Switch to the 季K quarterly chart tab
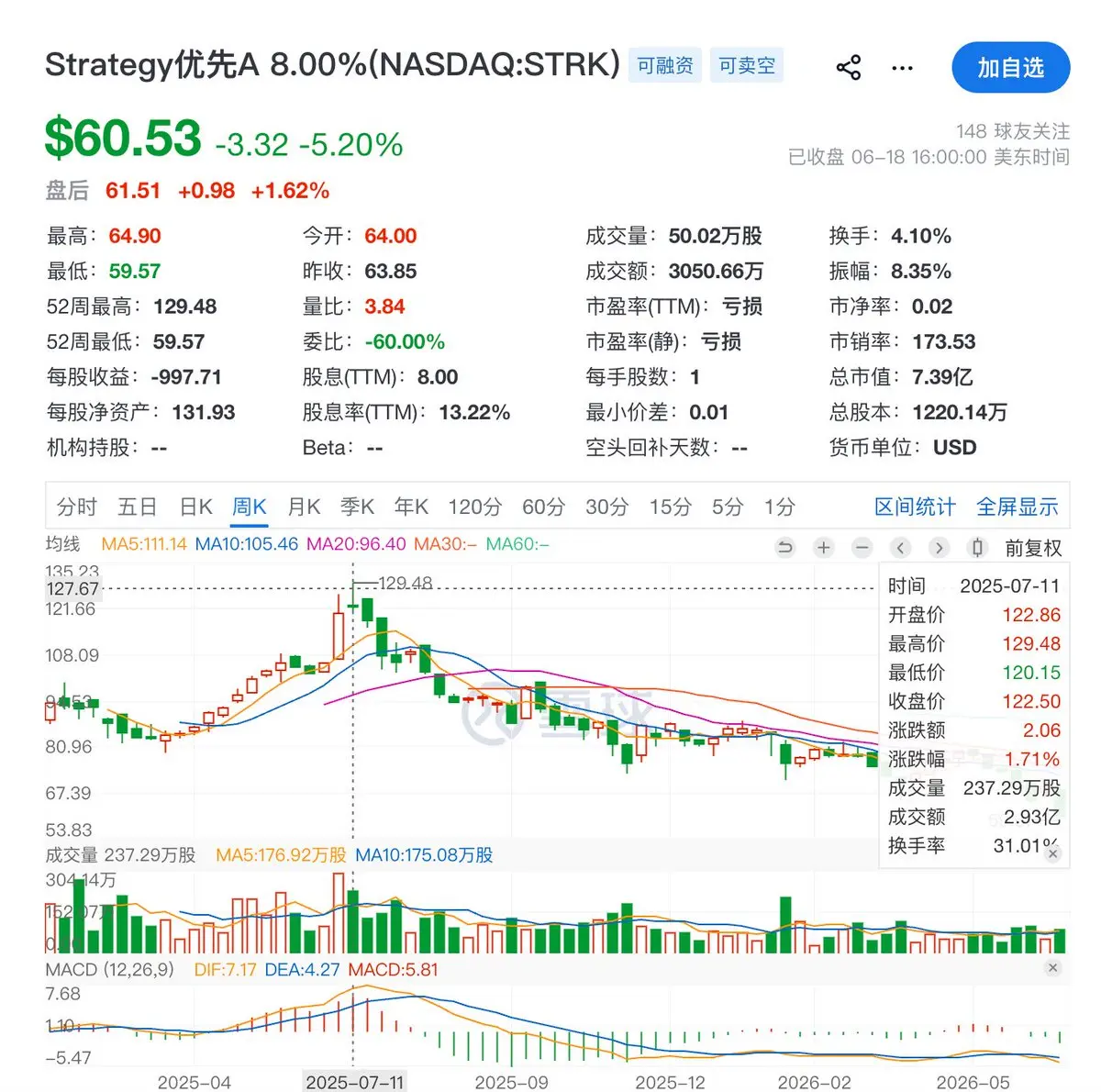 357,507
